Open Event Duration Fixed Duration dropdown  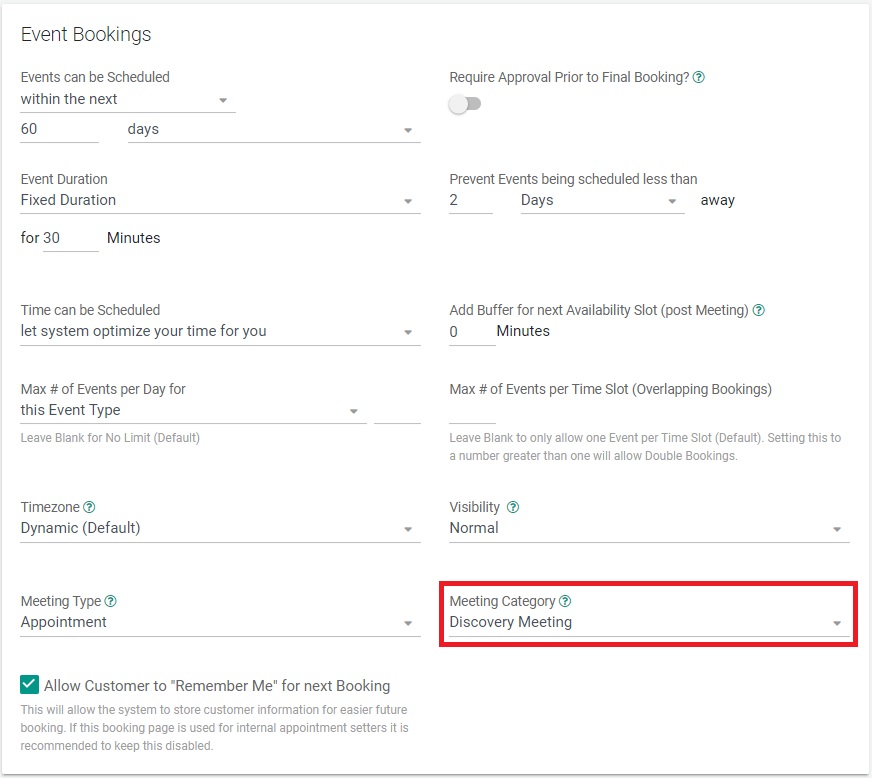point(220,201)
